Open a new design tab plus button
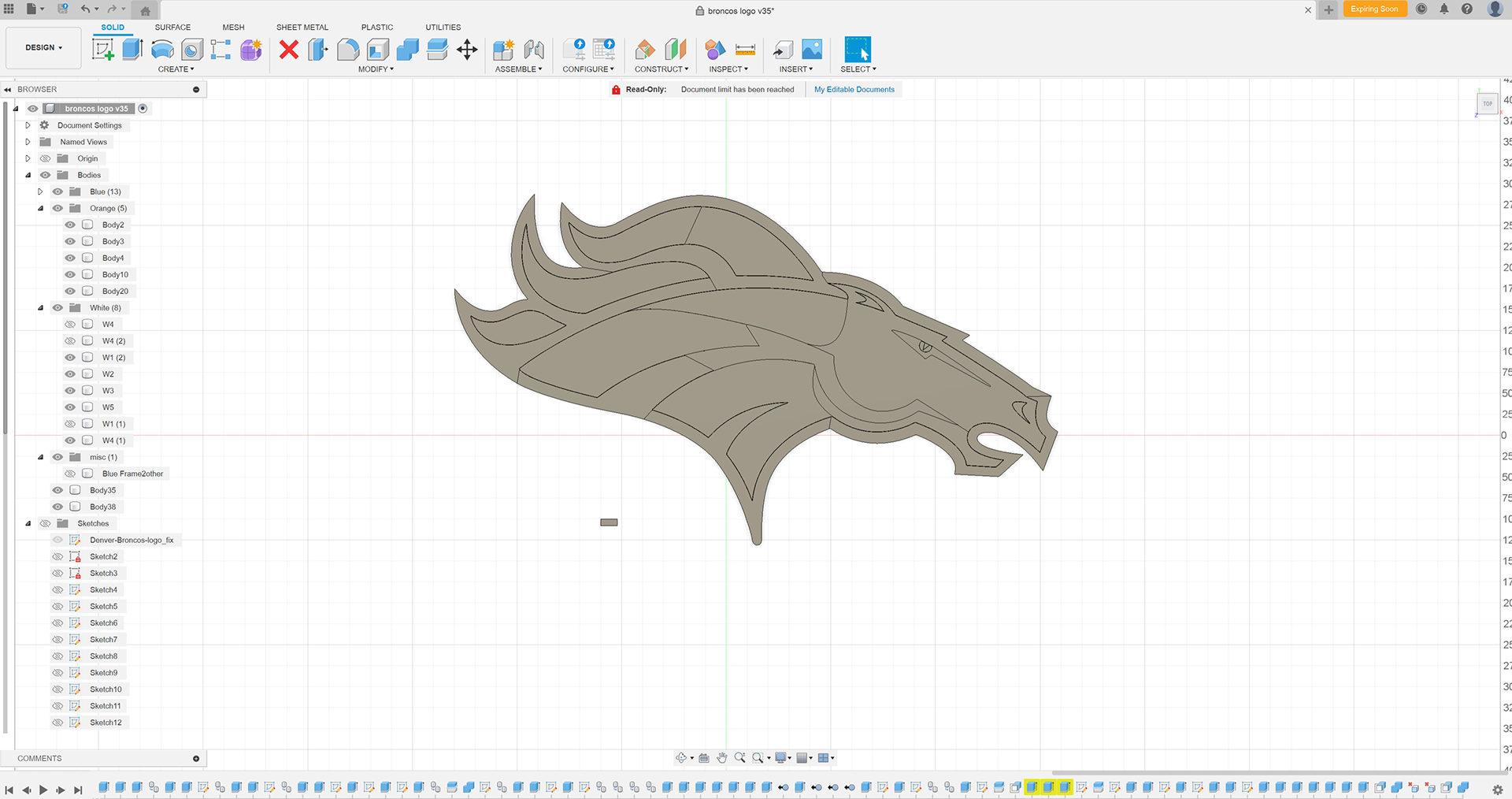The image size is (1512, 799). 1329,9
